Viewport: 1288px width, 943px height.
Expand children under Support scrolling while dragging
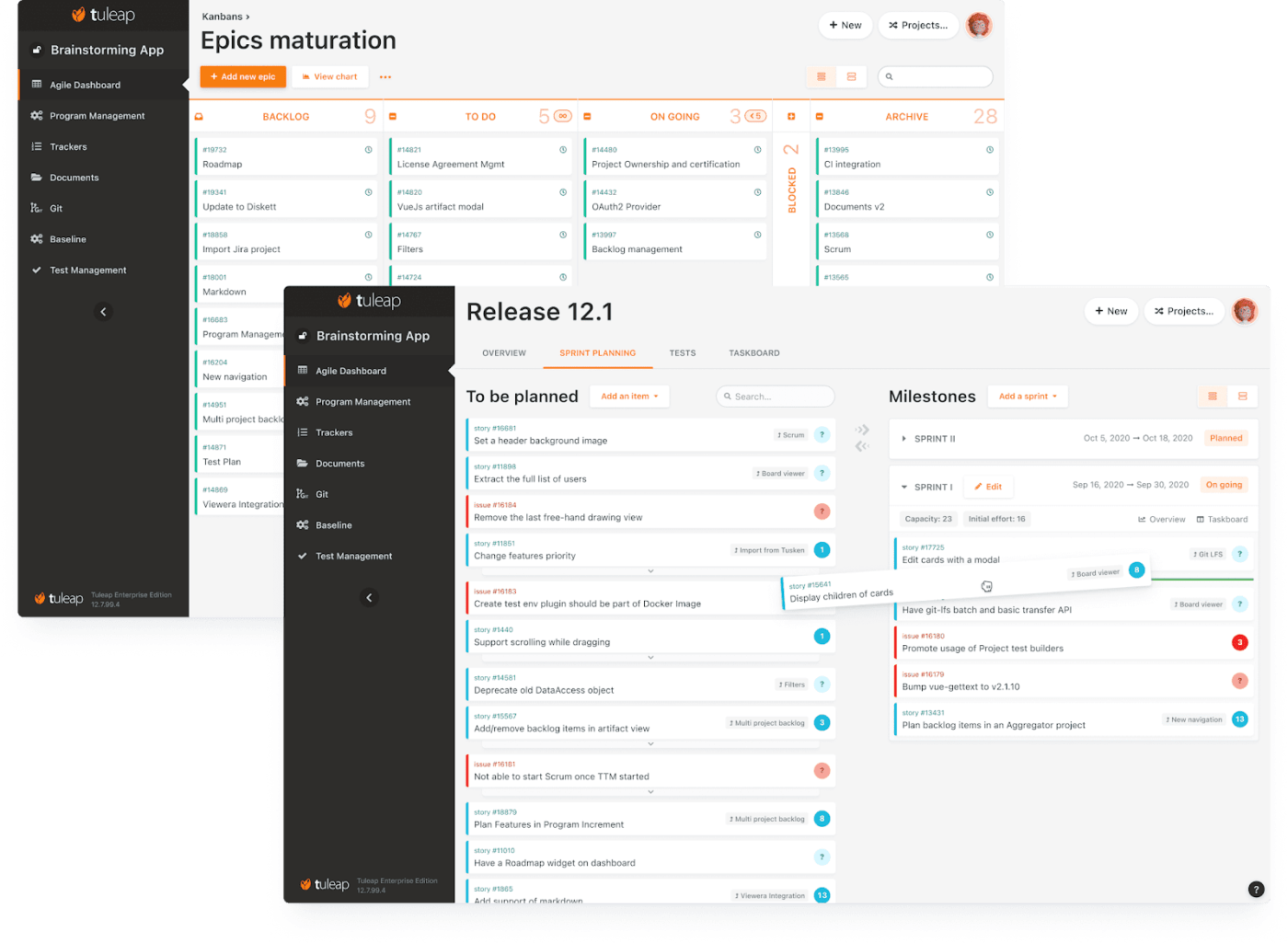click(650, 658)
